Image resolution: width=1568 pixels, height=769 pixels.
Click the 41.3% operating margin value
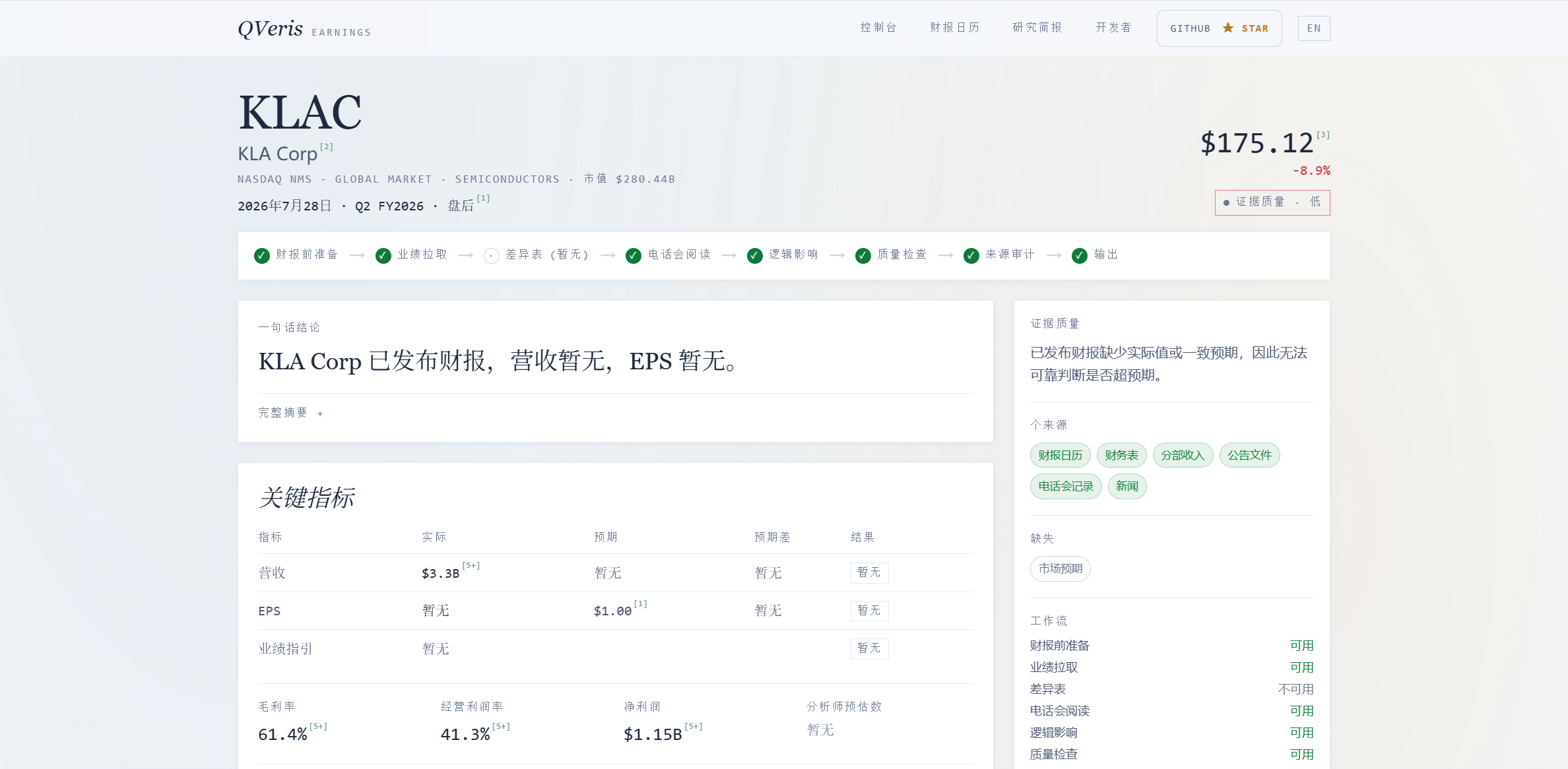[465, 735]
